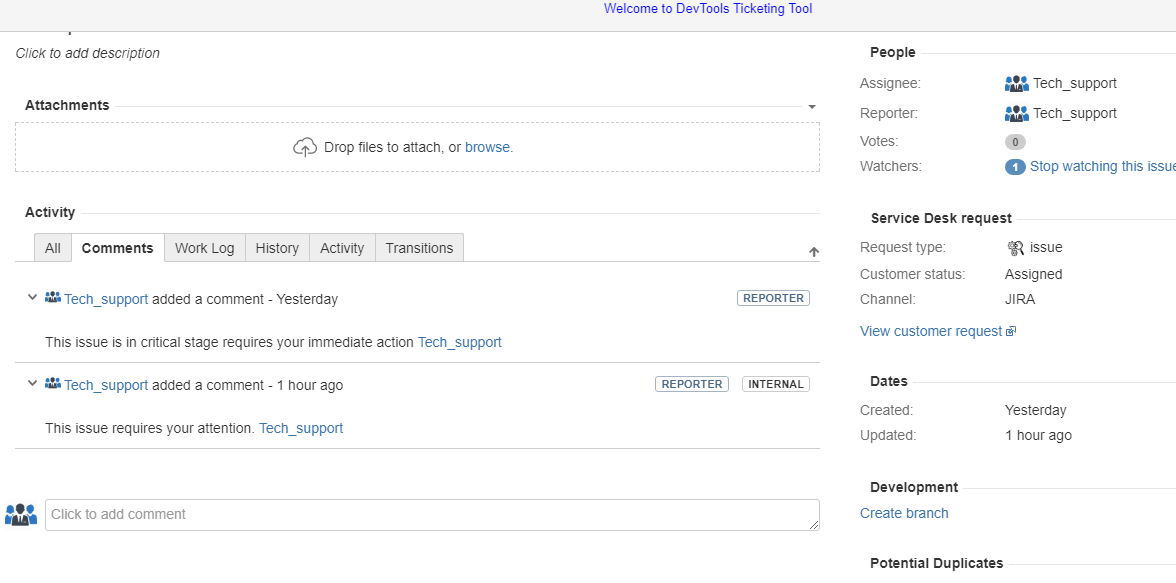Click the watchers count badge
This screenshot has width=1176, height=583.
(x=1015, y=167)
